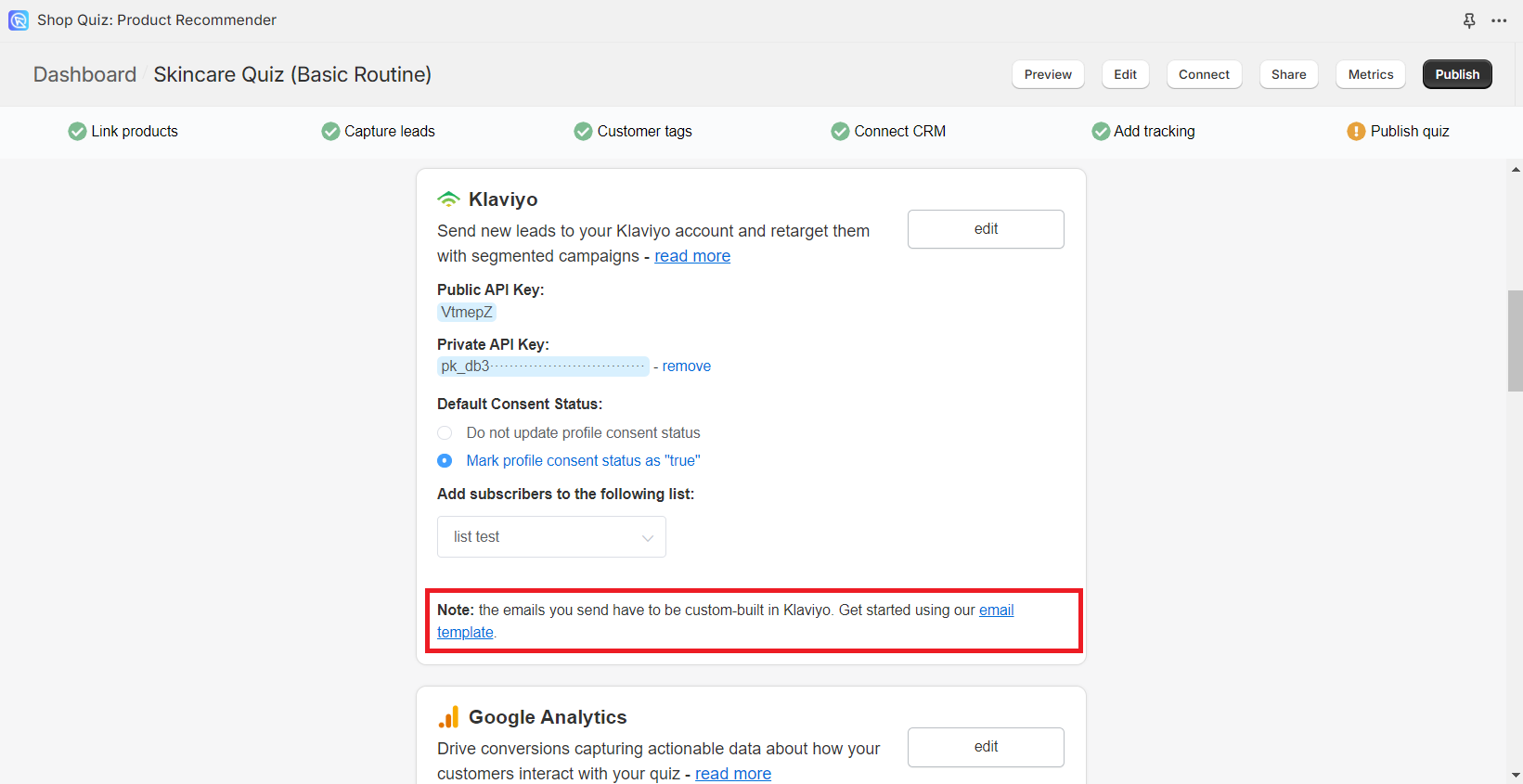Open the Metrics page

(1371, 74)
